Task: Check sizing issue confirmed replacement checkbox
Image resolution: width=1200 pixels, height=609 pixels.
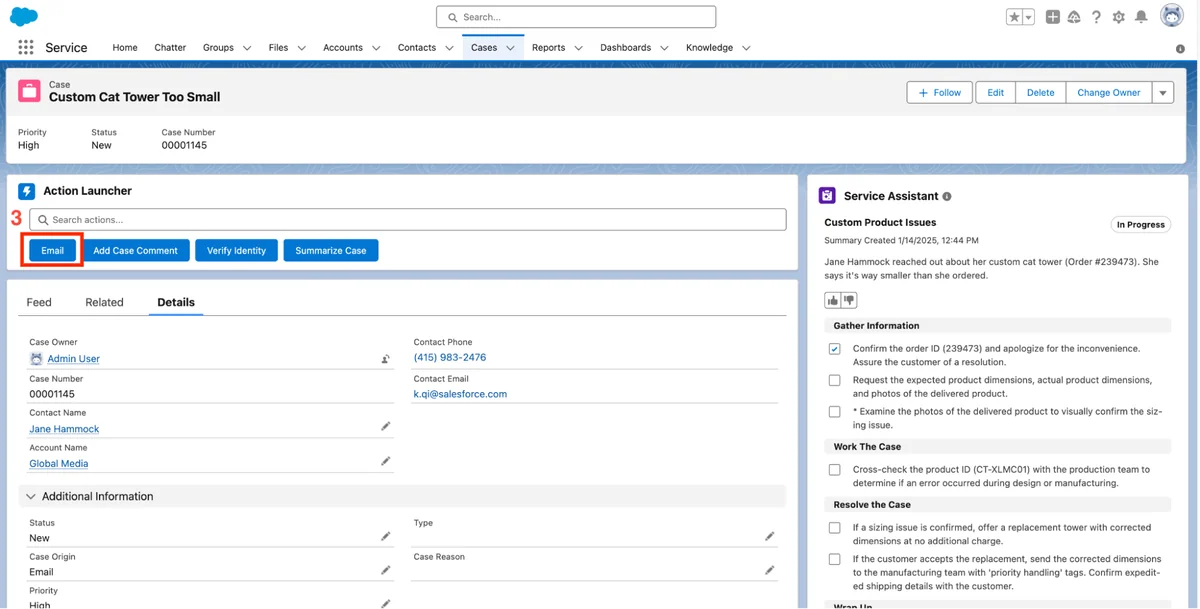Action: pos(834,527)
